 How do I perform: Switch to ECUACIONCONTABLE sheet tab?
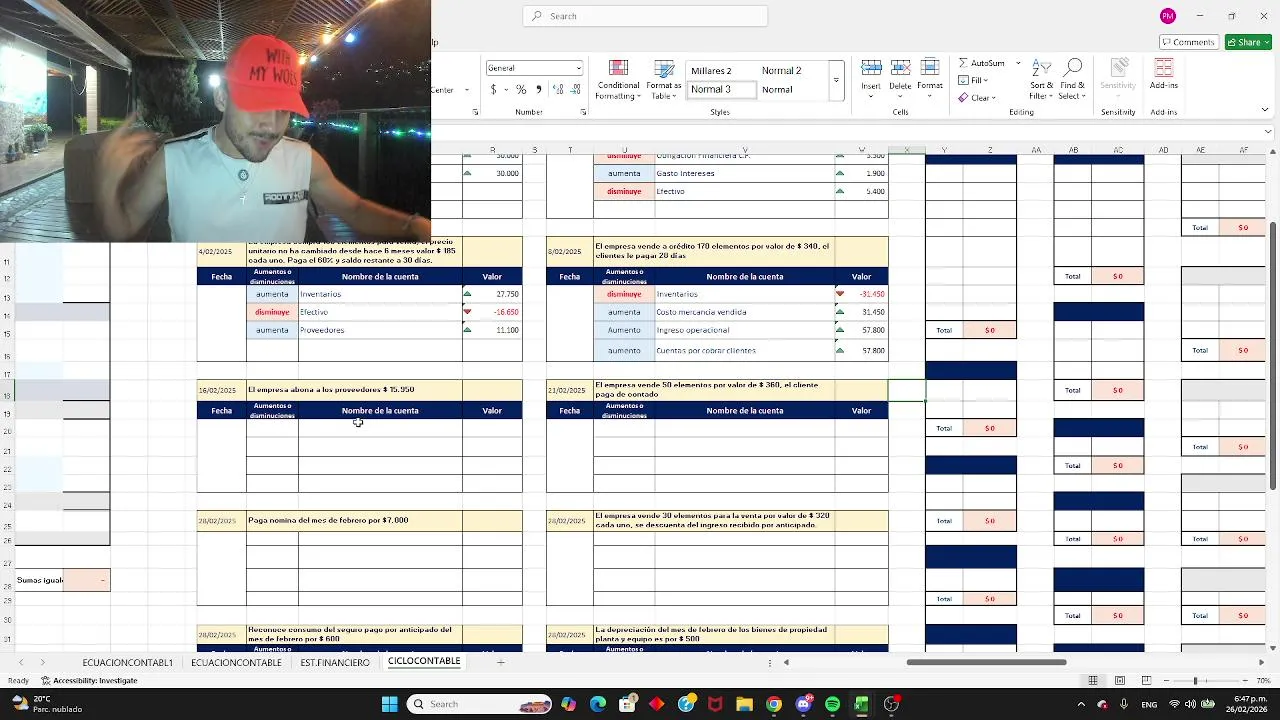[236, 662]
